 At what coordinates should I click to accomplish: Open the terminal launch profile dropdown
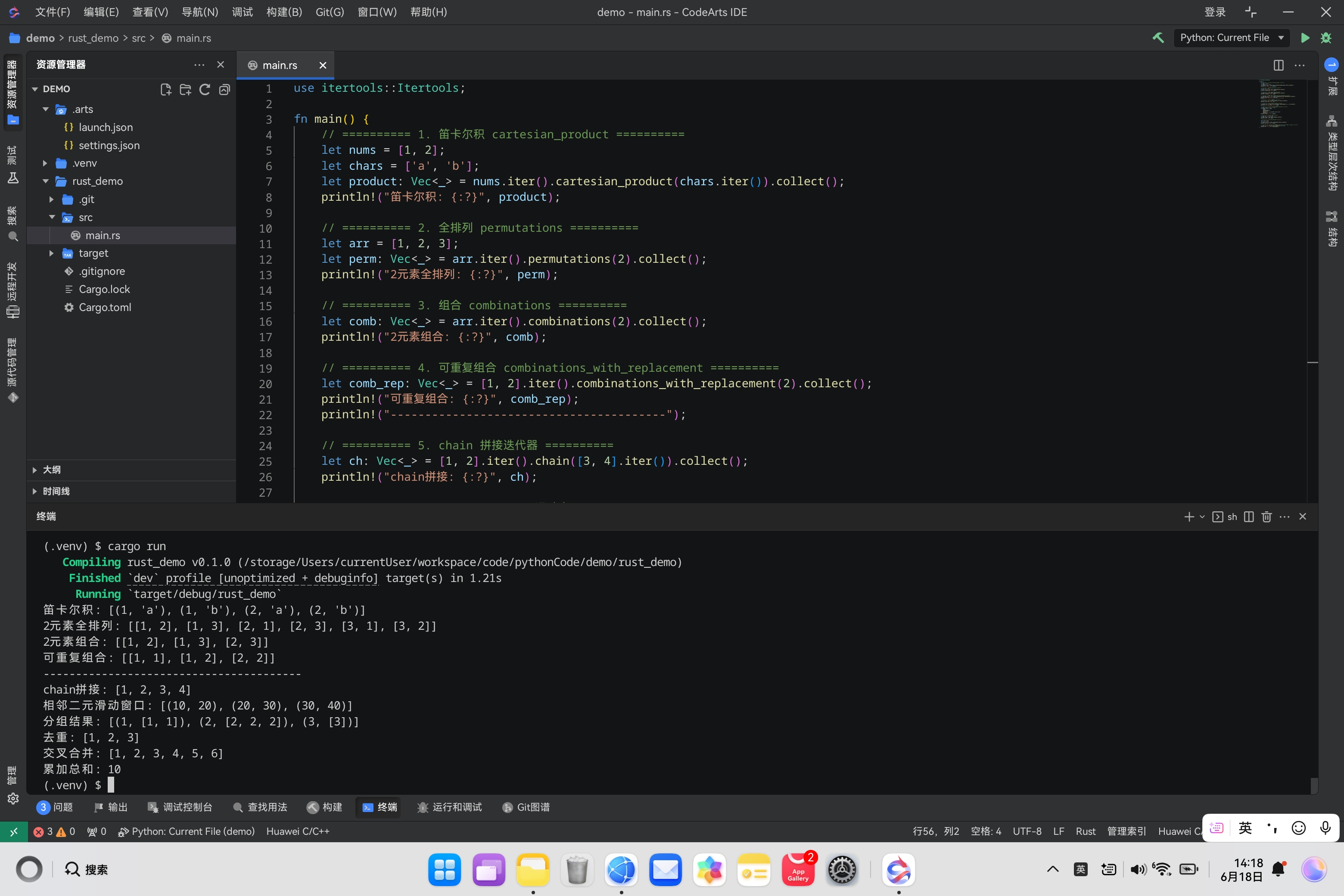[1202, 516]
